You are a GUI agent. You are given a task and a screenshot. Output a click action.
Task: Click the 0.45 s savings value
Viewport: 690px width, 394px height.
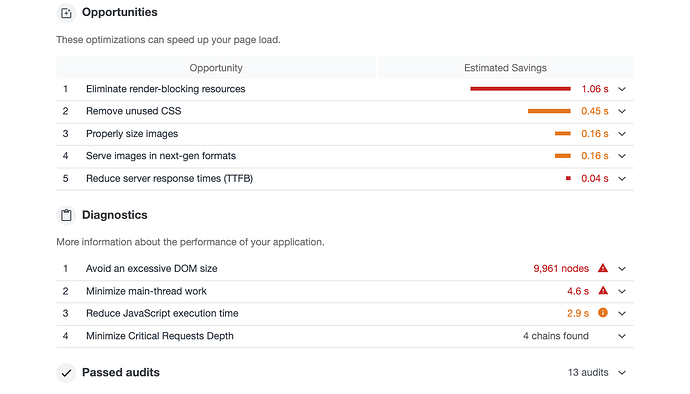(x=595, y=111)
